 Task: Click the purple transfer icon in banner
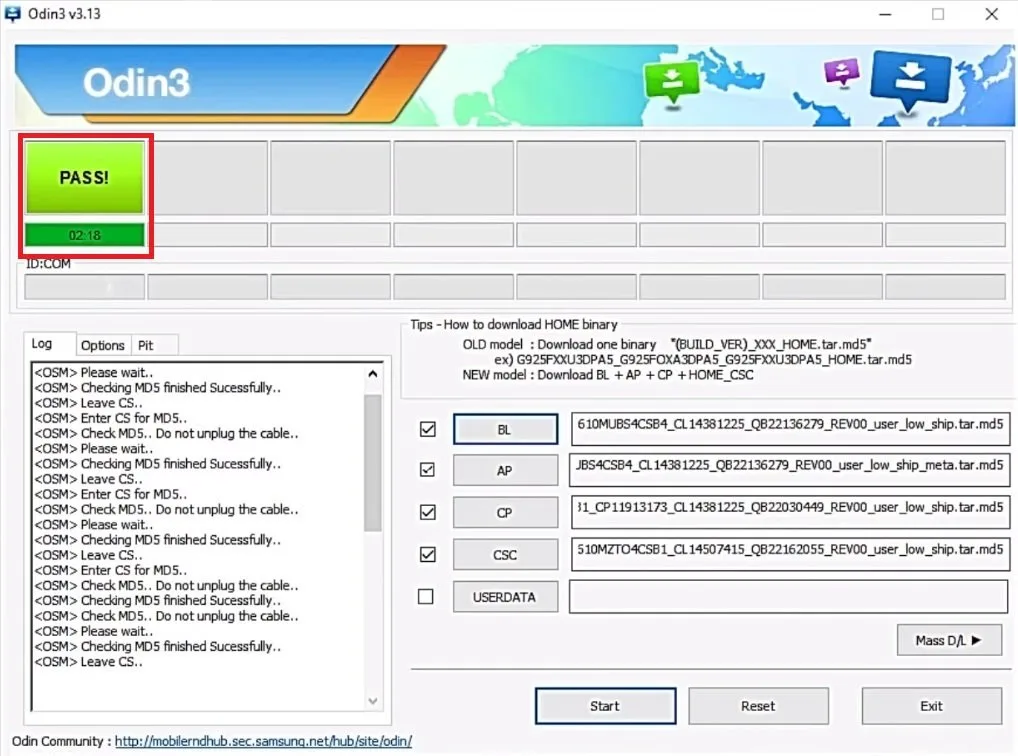[x=841, y=73]
